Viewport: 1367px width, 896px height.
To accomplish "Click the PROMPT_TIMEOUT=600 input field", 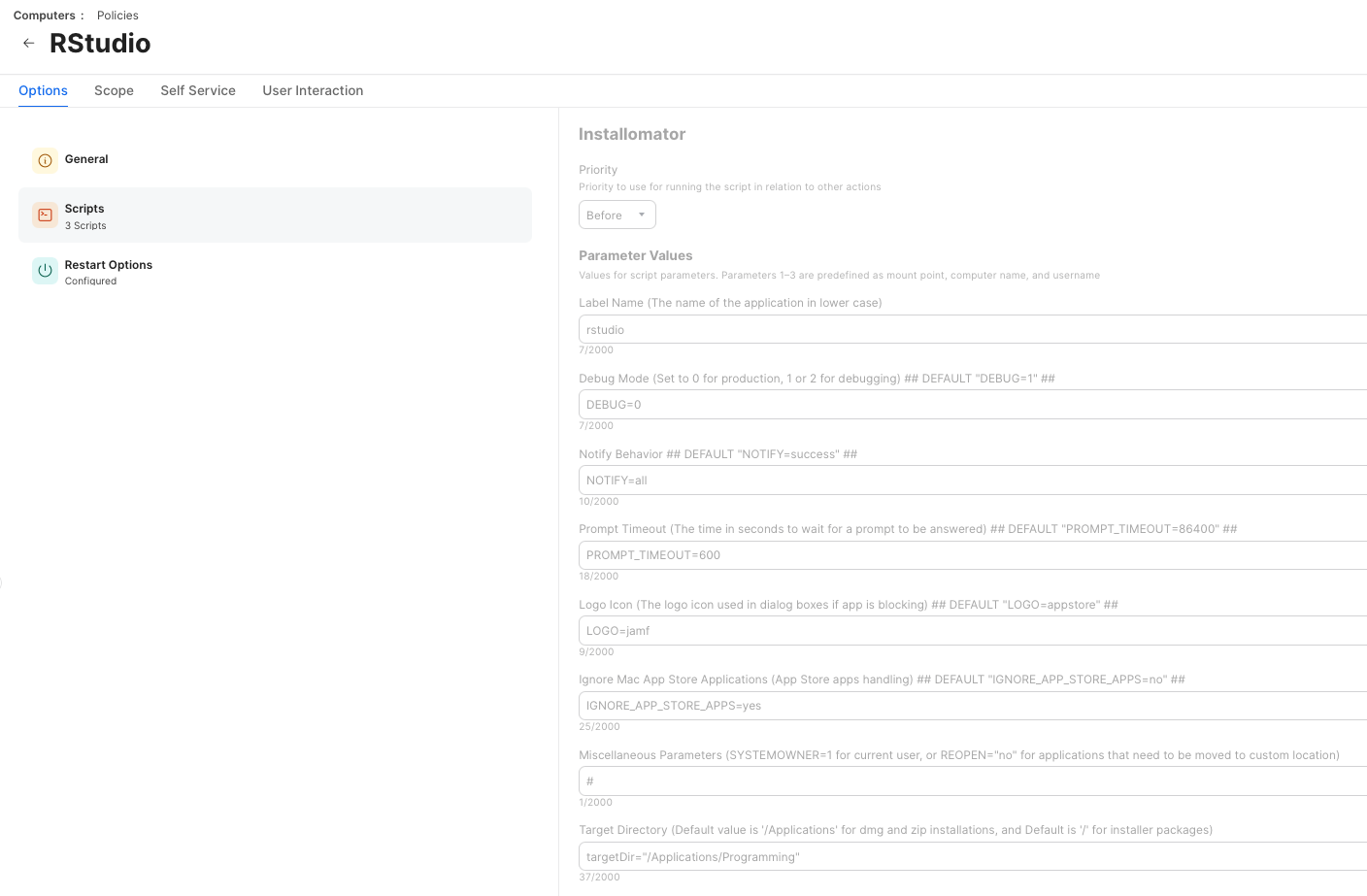I will [973, 554].
